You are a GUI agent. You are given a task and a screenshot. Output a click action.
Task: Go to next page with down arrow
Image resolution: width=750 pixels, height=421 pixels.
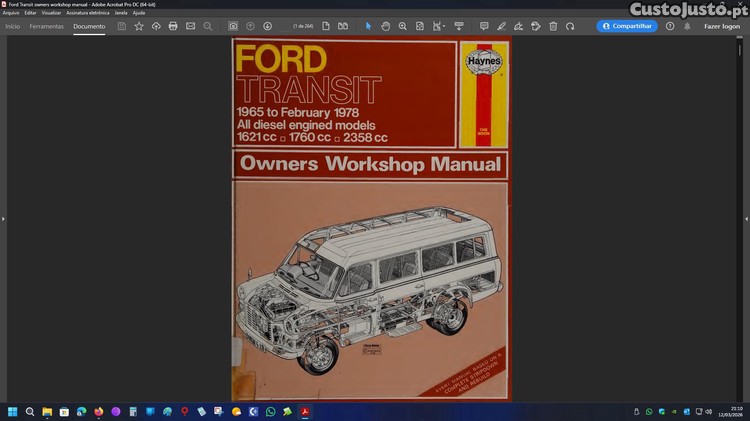[x=267, y=26]
